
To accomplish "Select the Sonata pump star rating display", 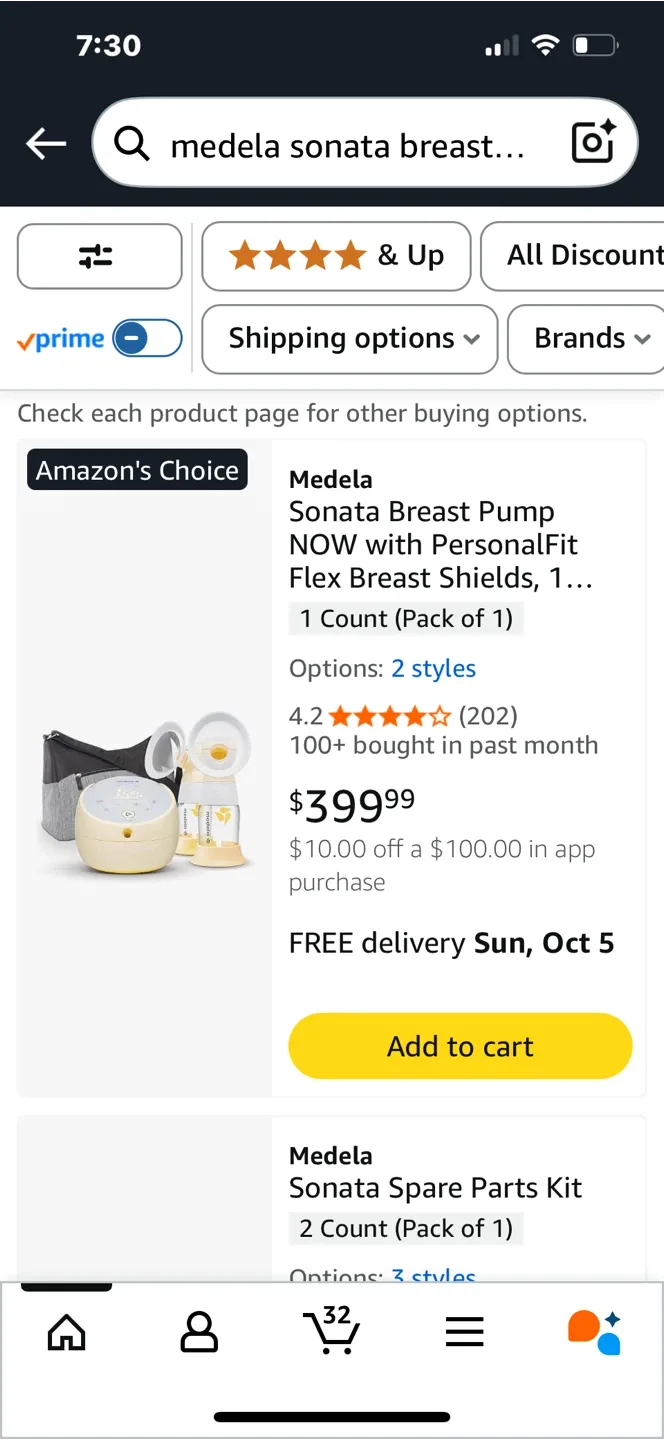I will (389, 716).
